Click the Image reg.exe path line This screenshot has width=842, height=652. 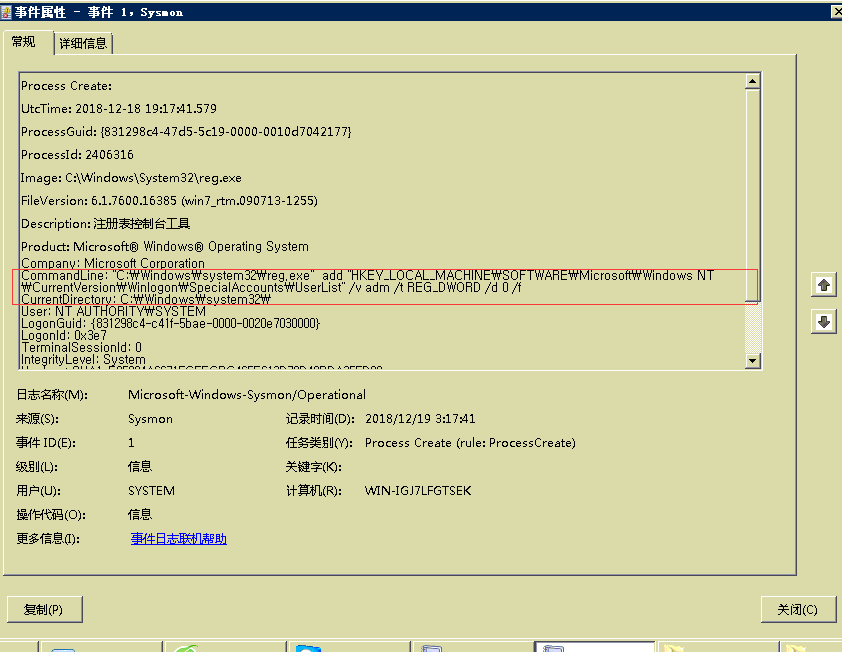pyautogui.click(x=131, y=178)
